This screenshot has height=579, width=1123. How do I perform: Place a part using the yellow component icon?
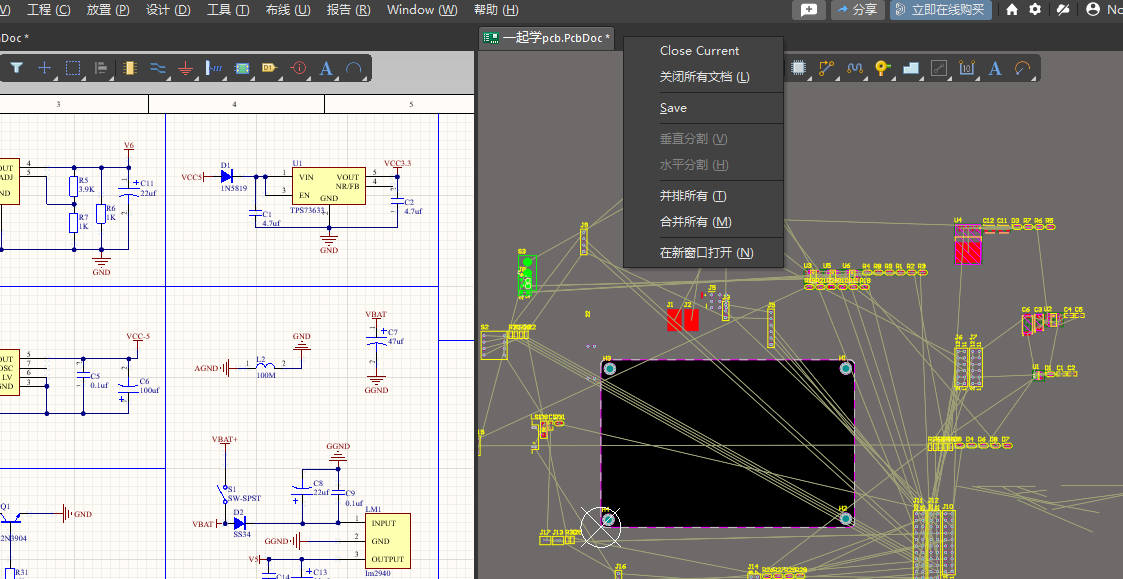tap(130, 68)
